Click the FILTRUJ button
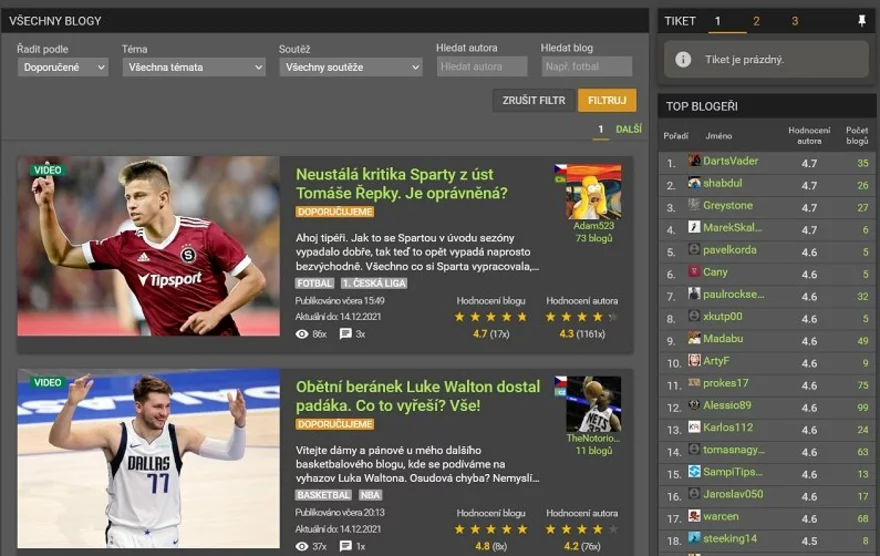 tap(607, 100)
